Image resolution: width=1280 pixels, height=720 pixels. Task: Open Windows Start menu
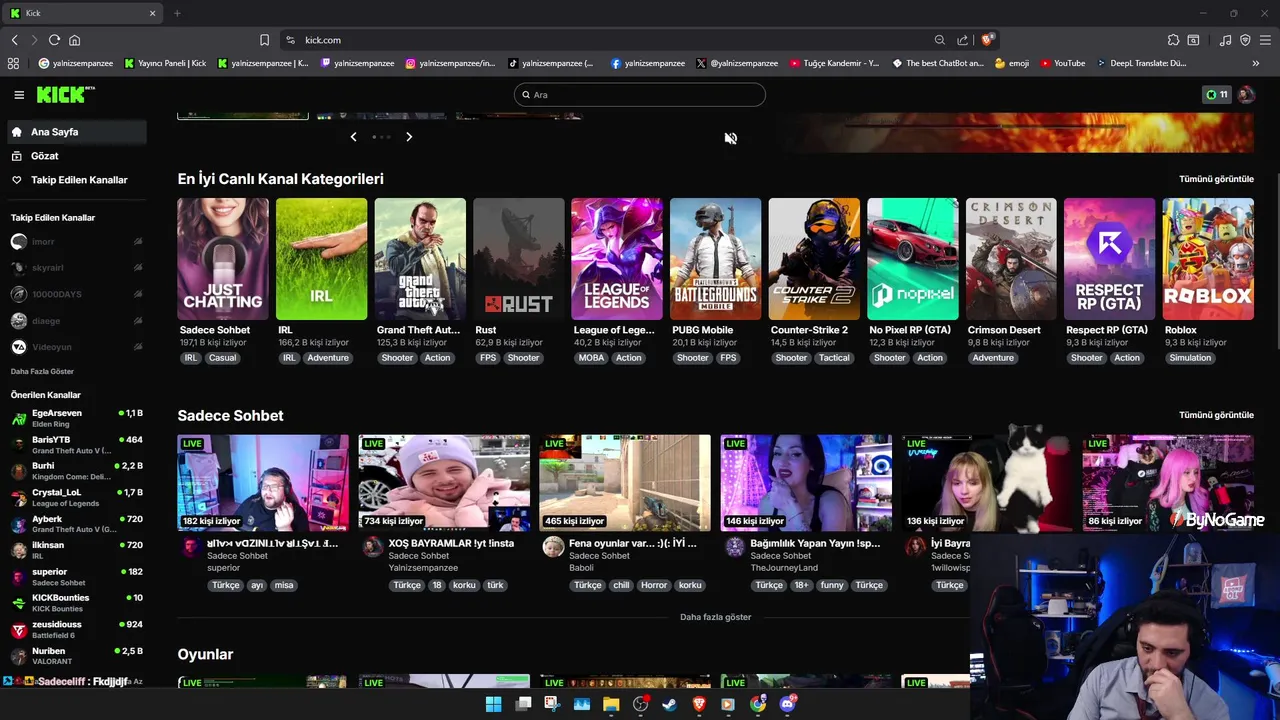pos(493,704)
